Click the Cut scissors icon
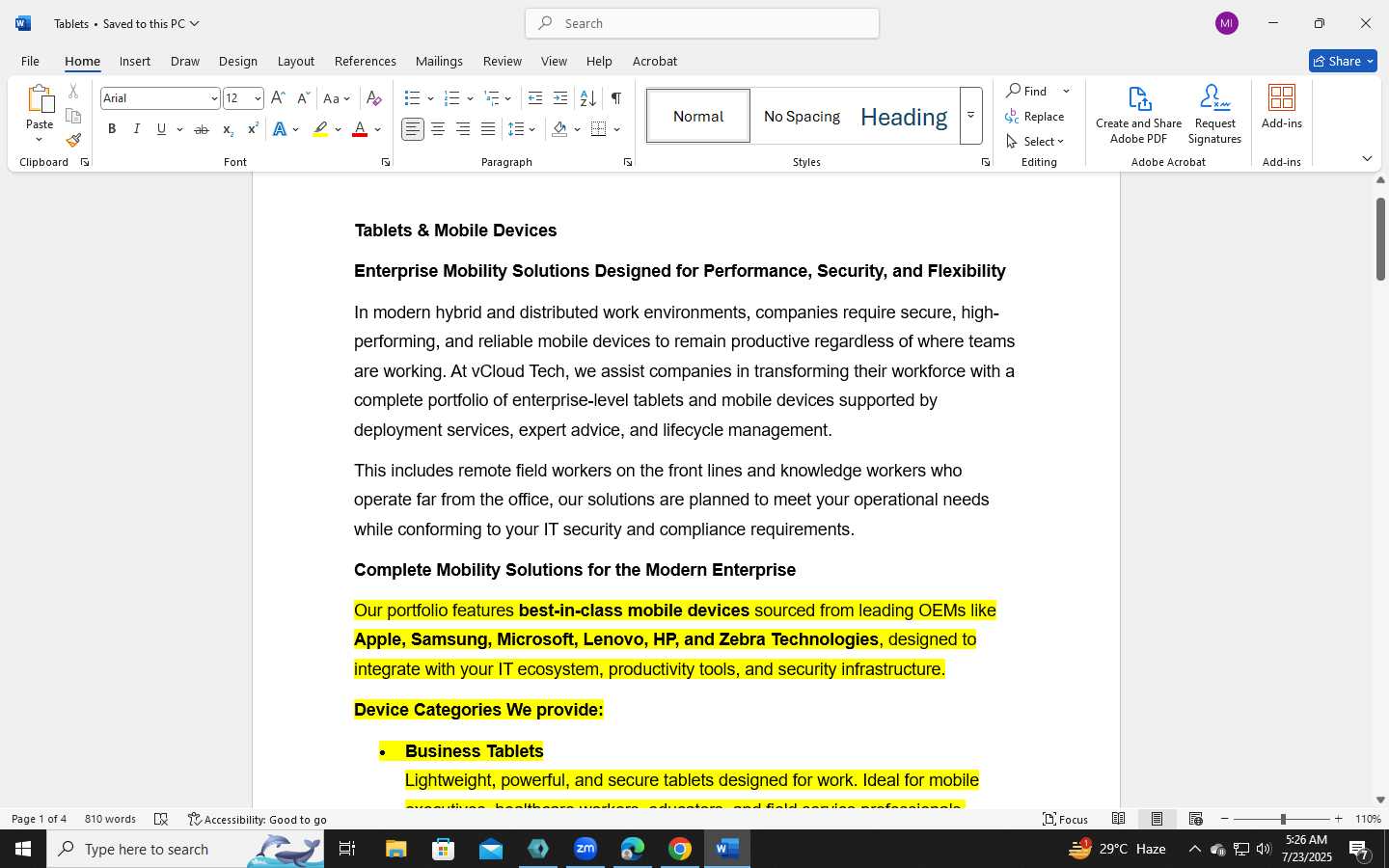 click(x=73, y=92)
